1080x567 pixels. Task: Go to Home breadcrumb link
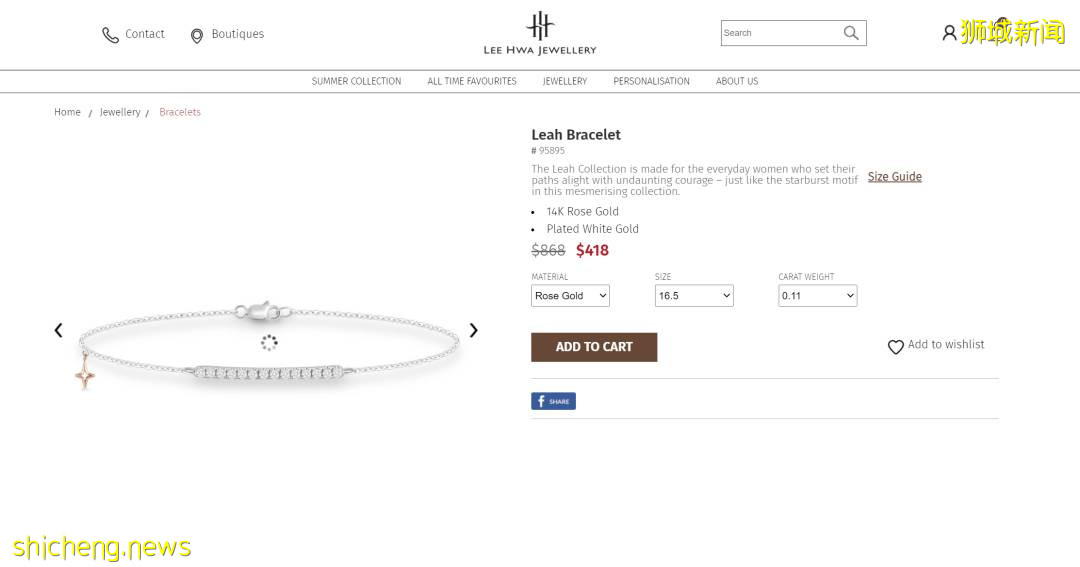coord(67,112)
